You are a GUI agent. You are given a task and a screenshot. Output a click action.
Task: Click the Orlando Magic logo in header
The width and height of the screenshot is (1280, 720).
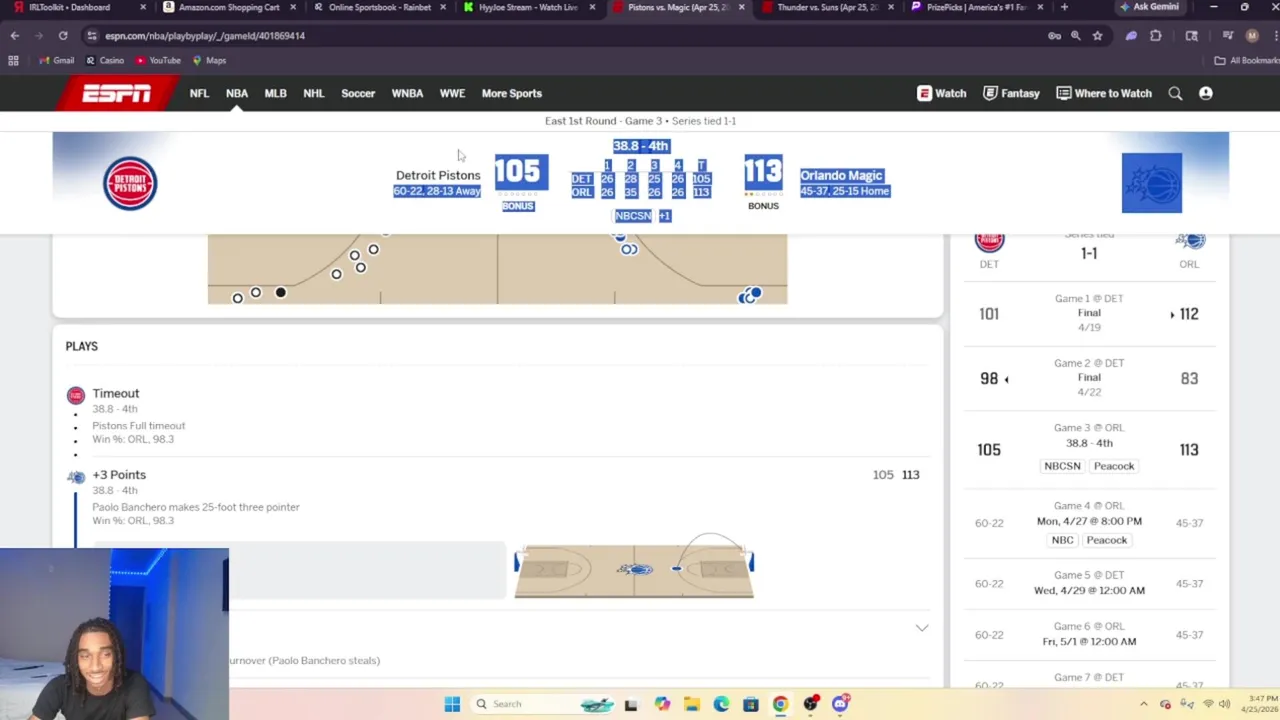[1152, 183]
